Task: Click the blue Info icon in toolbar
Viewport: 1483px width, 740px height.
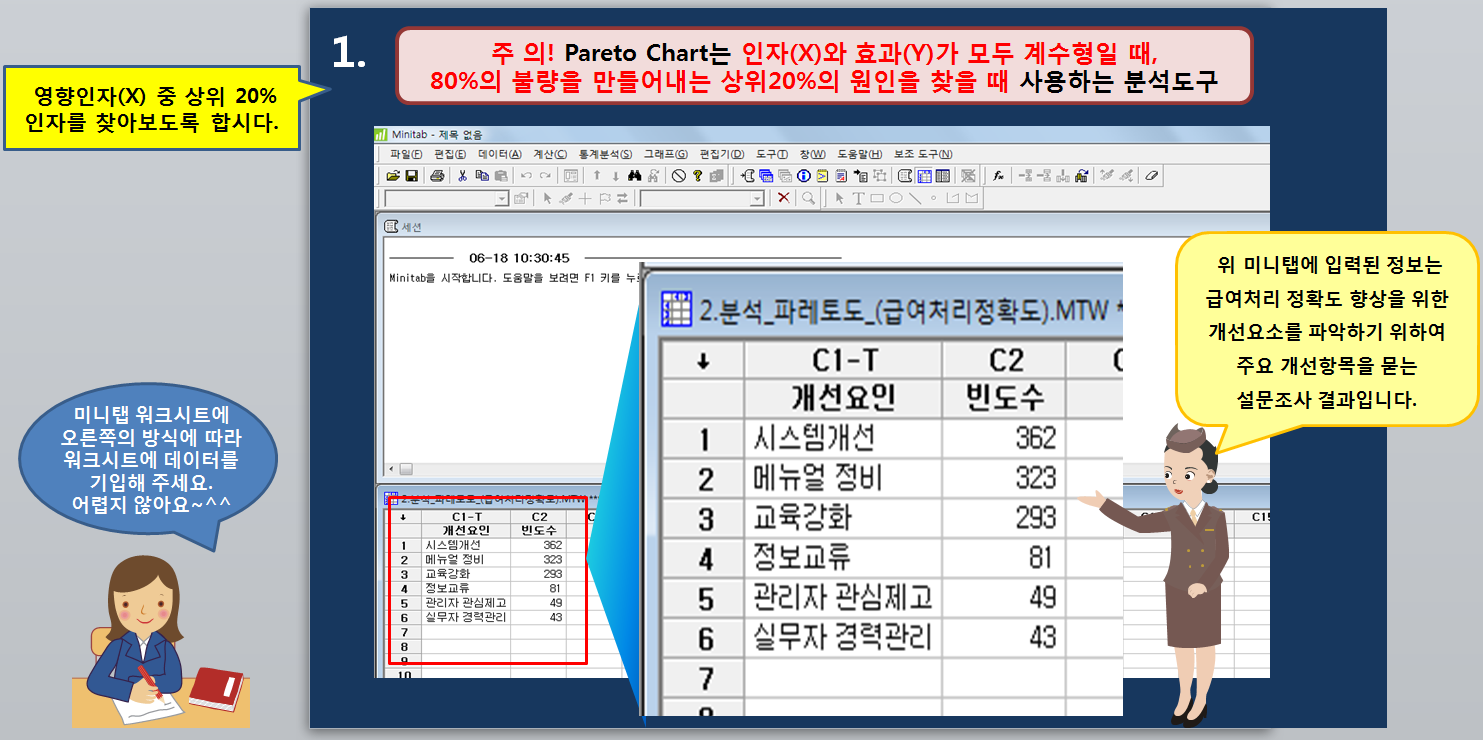Action: [803, 175]
